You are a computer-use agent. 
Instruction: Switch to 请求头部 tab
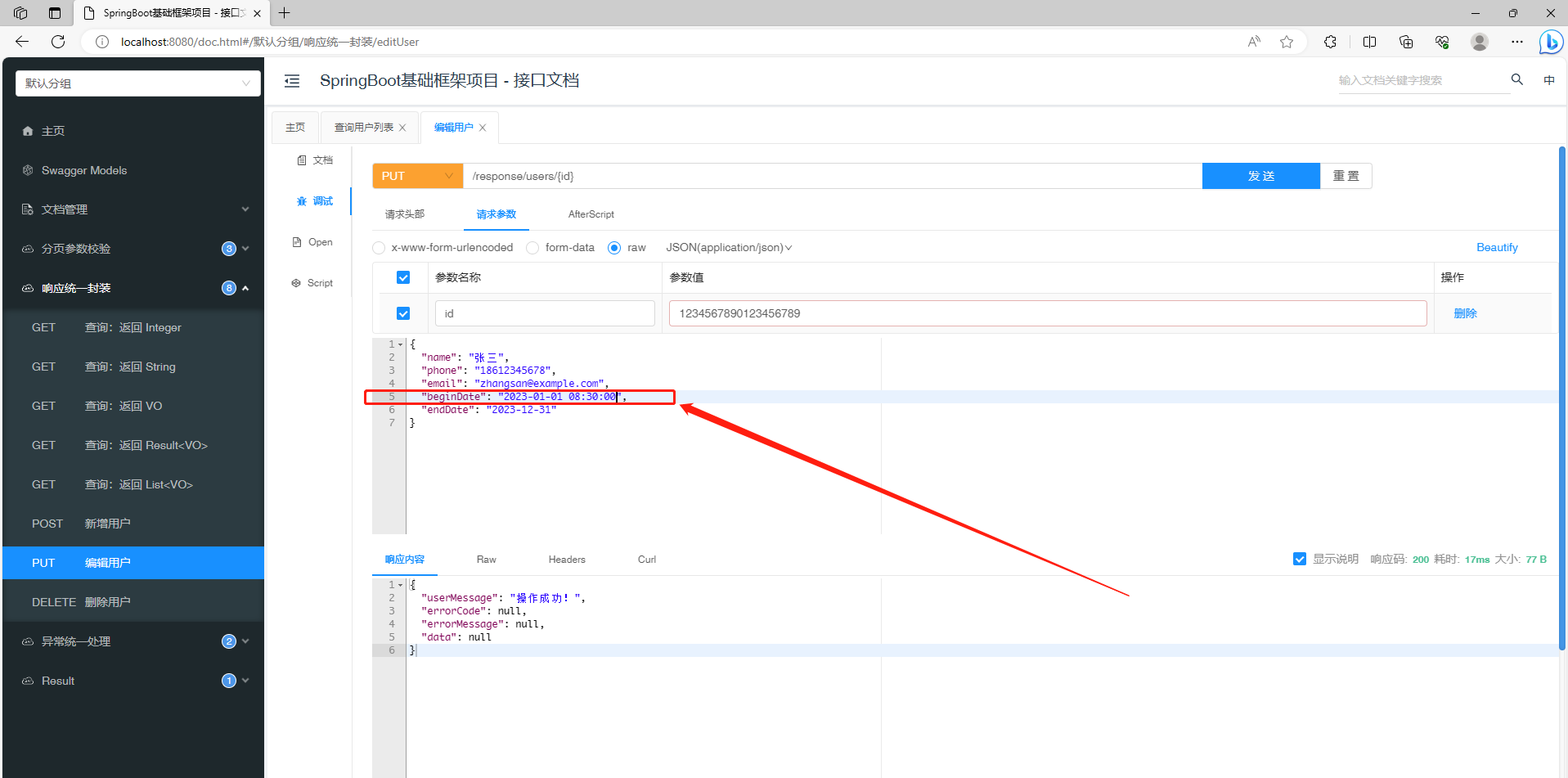click(405, 214)
